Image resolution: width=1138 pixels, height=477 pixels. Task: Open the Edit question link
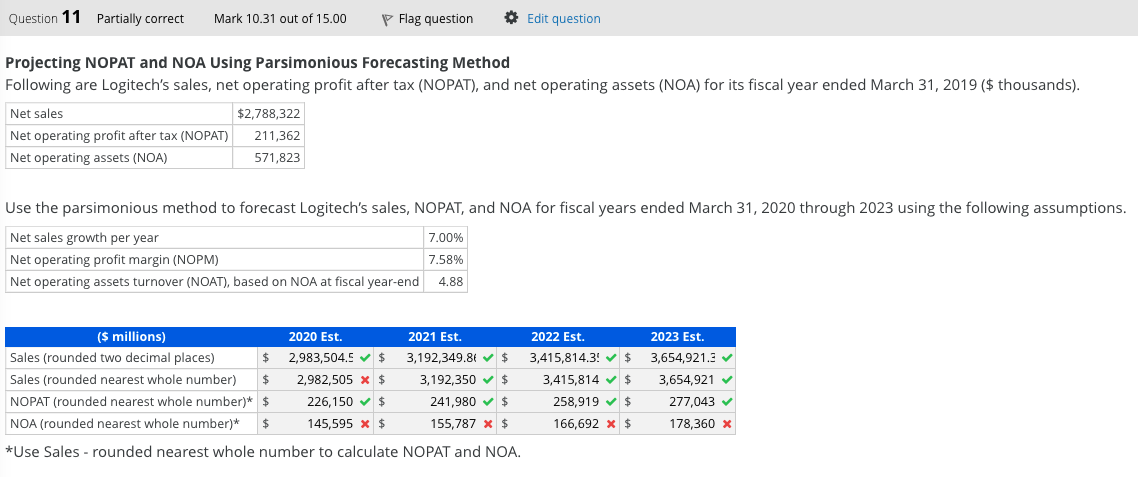pos(563,19)
